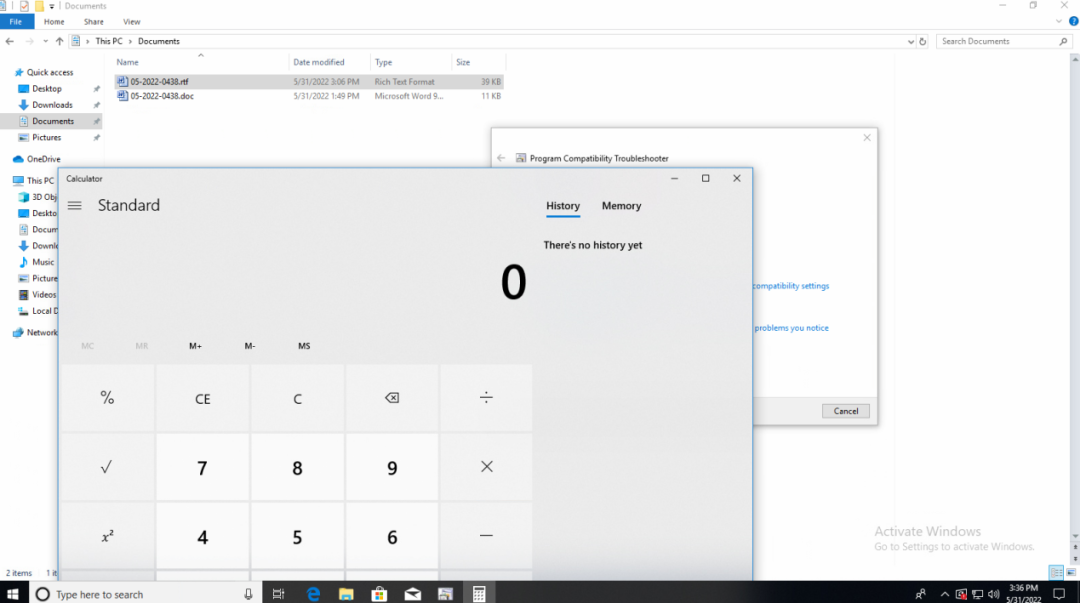Select Quick access in the navigation pane
This screenshot has width=1080, height=603.
[x=50, y=72]
